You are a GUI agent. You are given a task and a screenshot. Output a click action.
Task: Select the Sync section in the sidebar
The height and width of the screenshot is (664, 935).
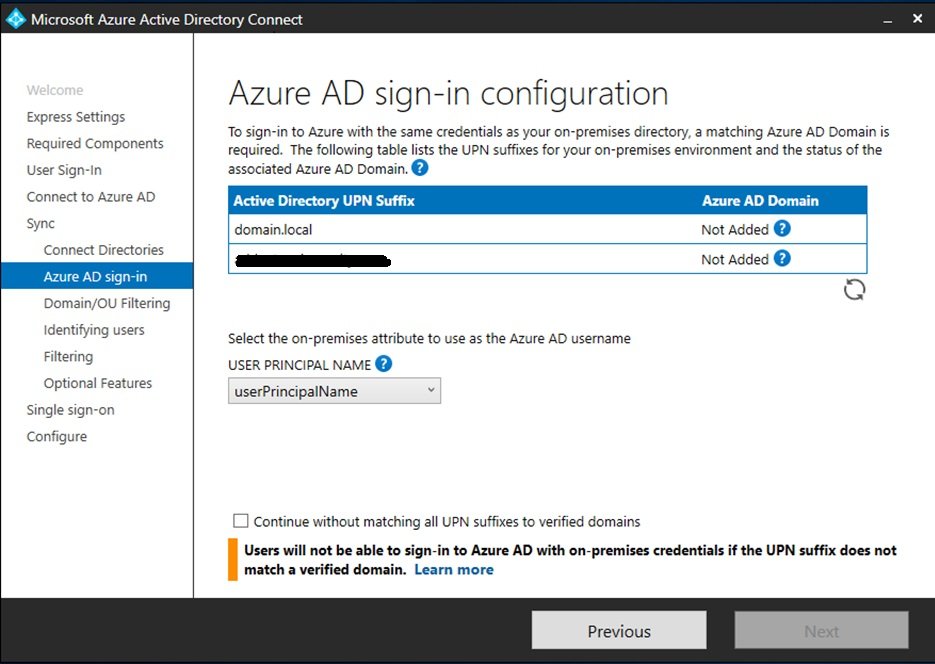[x=41, y=224]
